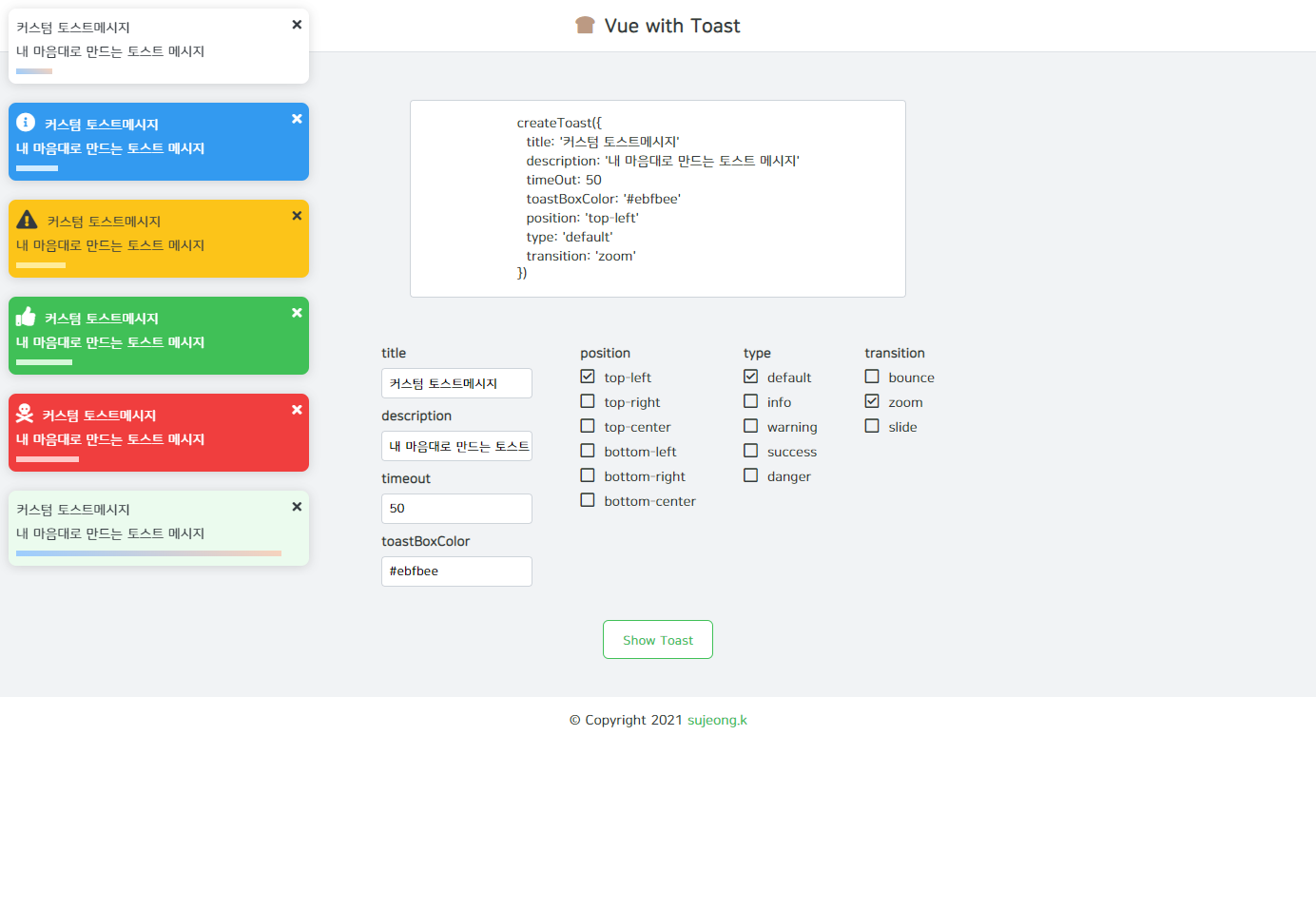Open the sujeong.k copyright link
The width and height of the screenshot is (1316, 910).
[x=717, y=720]
